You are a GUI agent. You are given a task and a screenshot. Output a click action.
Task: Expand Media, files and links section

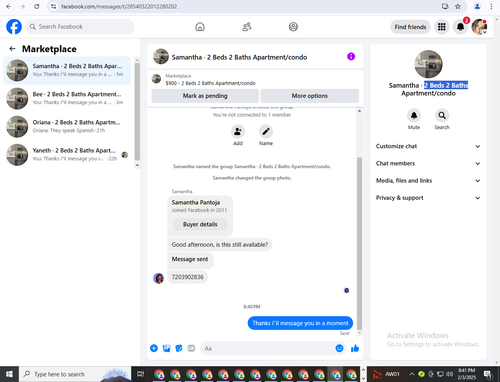[x=428, y=181]
